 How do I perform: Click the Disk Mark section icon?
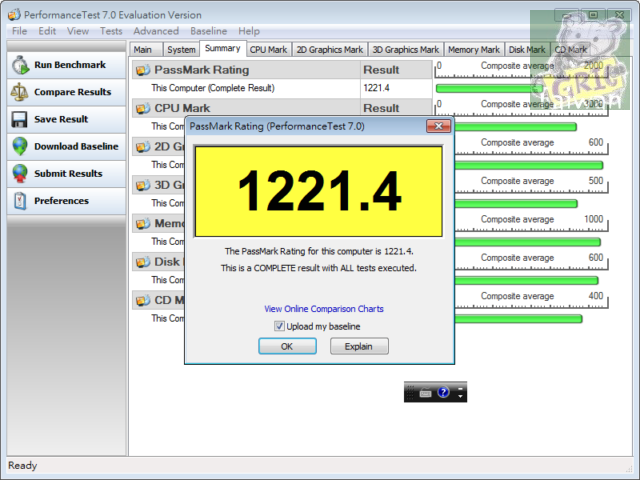click(143, 262)
